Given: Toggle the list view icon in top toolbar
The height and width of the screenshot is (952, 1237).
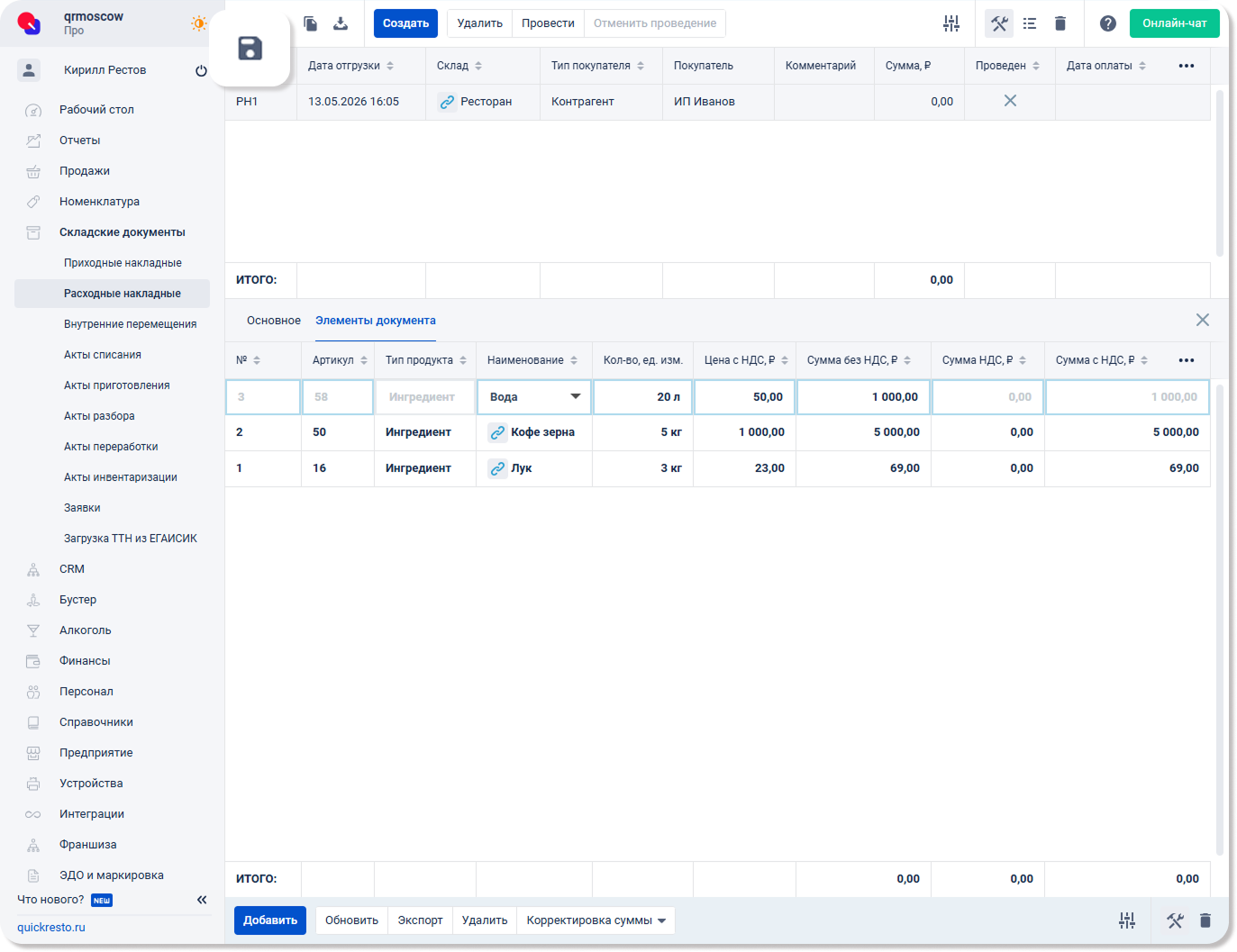Looking at the screenshot, I should point(1030,23).
